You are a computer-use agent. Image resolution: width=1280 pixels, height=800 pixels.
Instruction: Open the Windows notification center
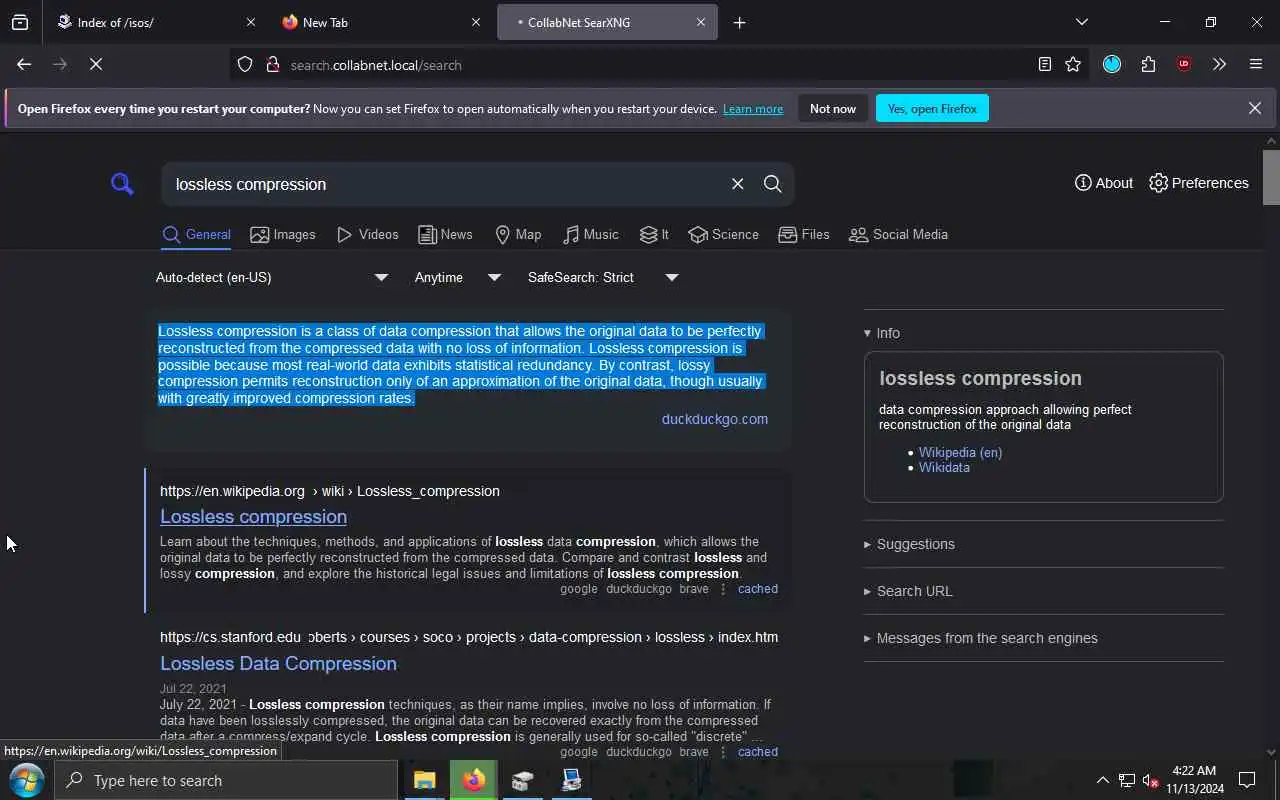coord(1247,780)
